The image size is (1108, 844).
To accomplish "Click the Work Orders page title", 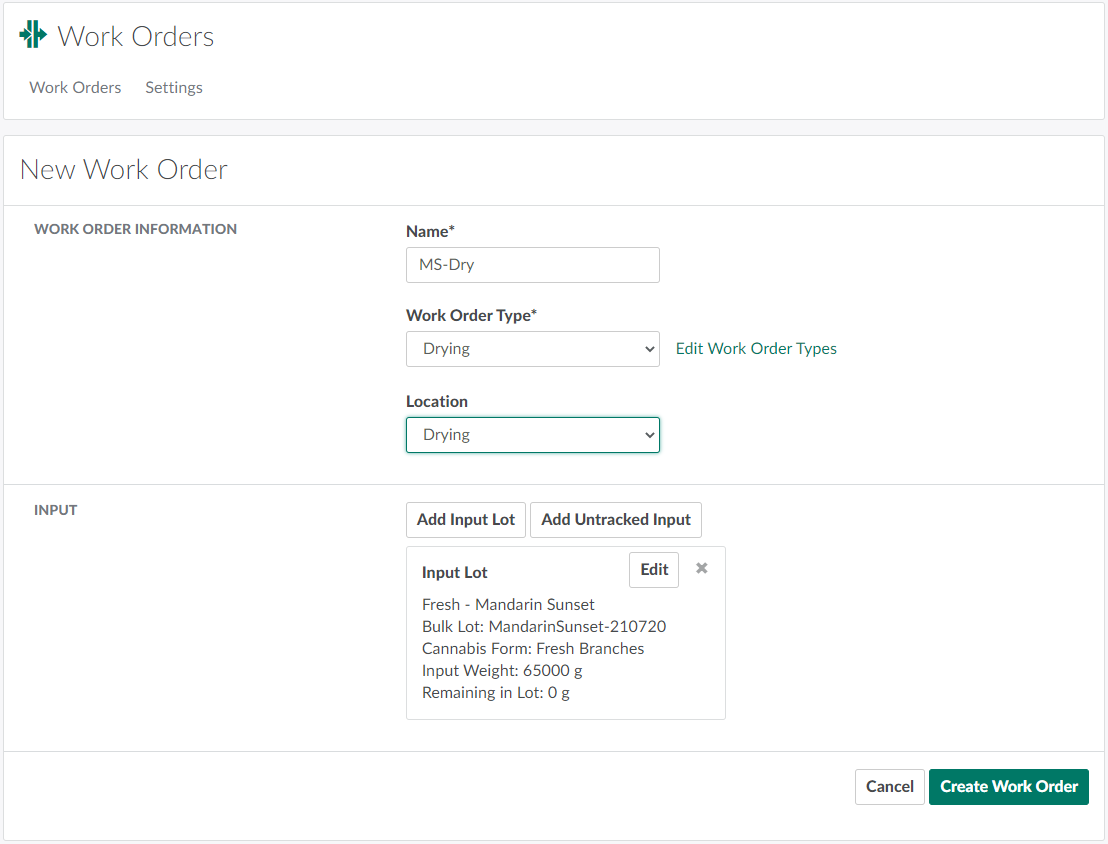I will click(136, 37).
